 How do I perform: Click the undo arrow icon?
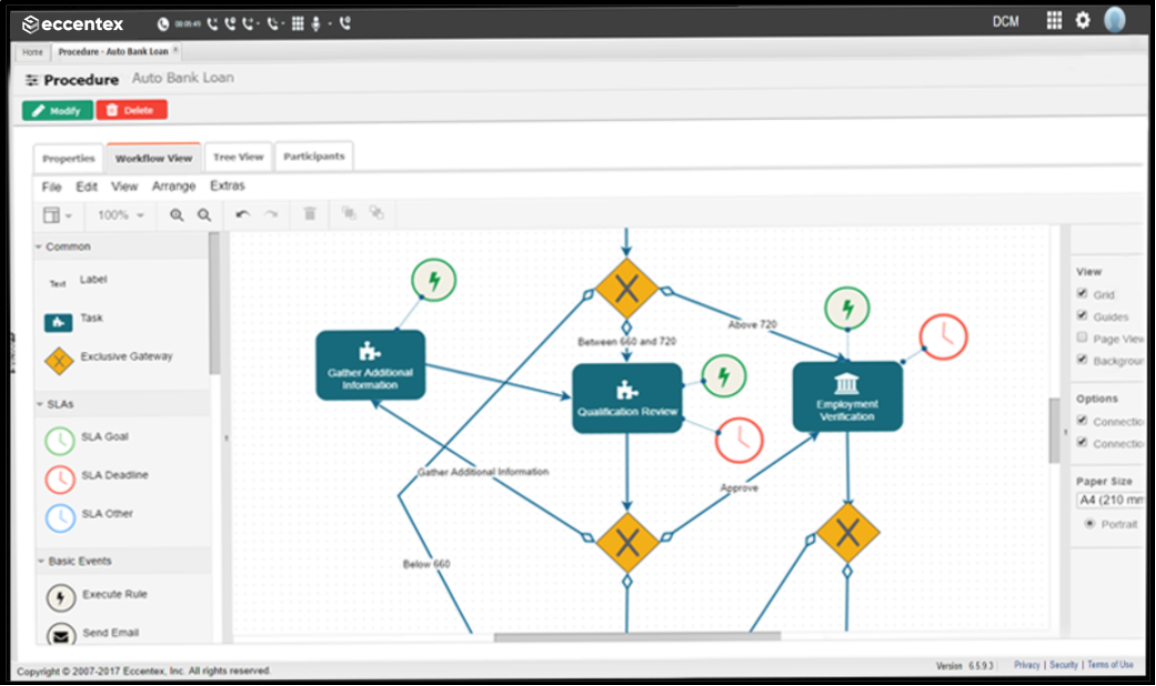click(243, 215)
